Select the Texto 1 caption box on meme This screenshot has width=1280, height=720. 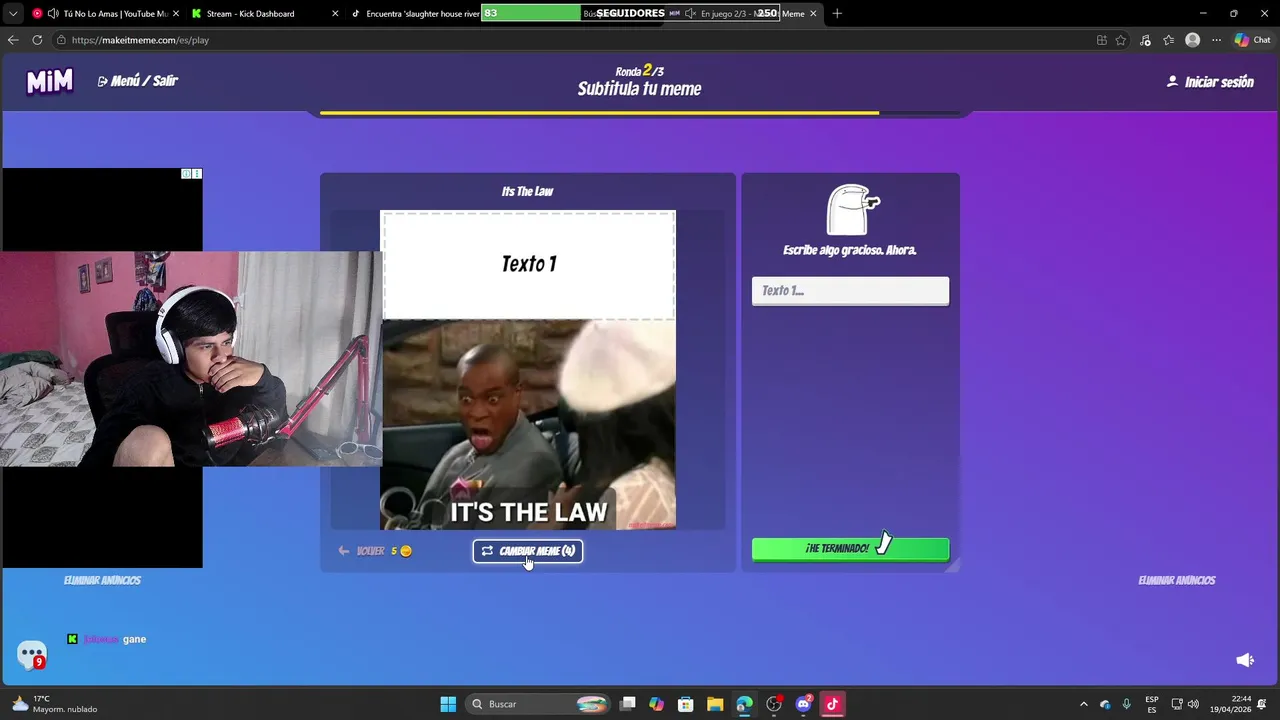528,264
